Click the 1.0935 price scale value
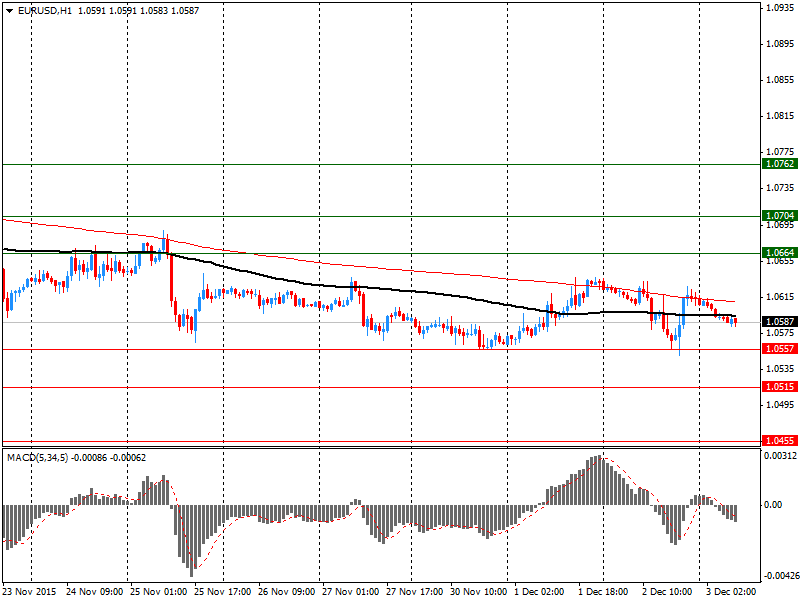This screenshot has height=600, width=800. (781, 8)
